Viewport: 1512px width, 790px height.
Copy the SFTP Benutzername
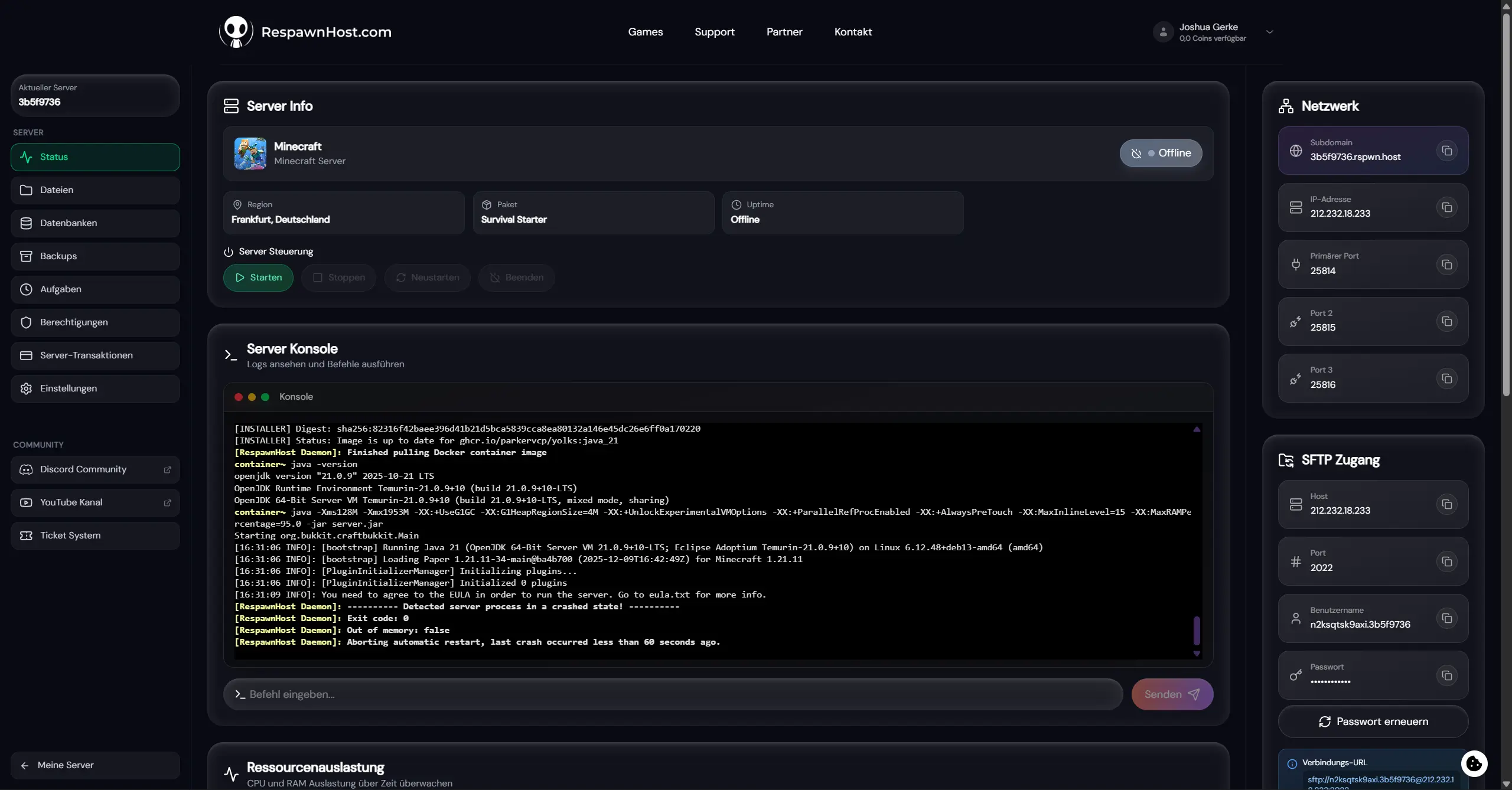(1446, 618)
